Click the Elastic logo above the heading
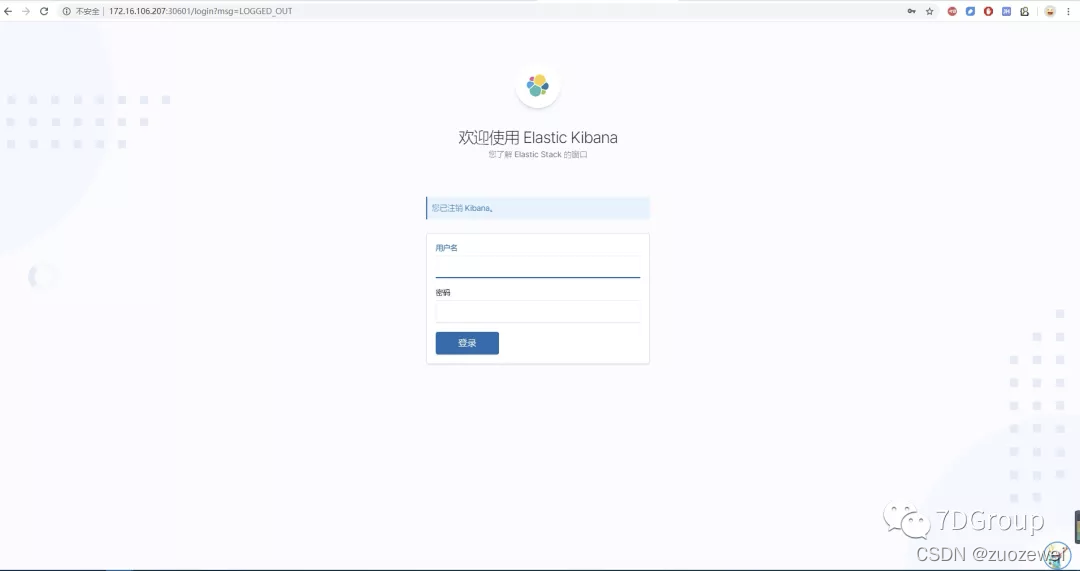The image size is (1080, 571). point(538,85)
